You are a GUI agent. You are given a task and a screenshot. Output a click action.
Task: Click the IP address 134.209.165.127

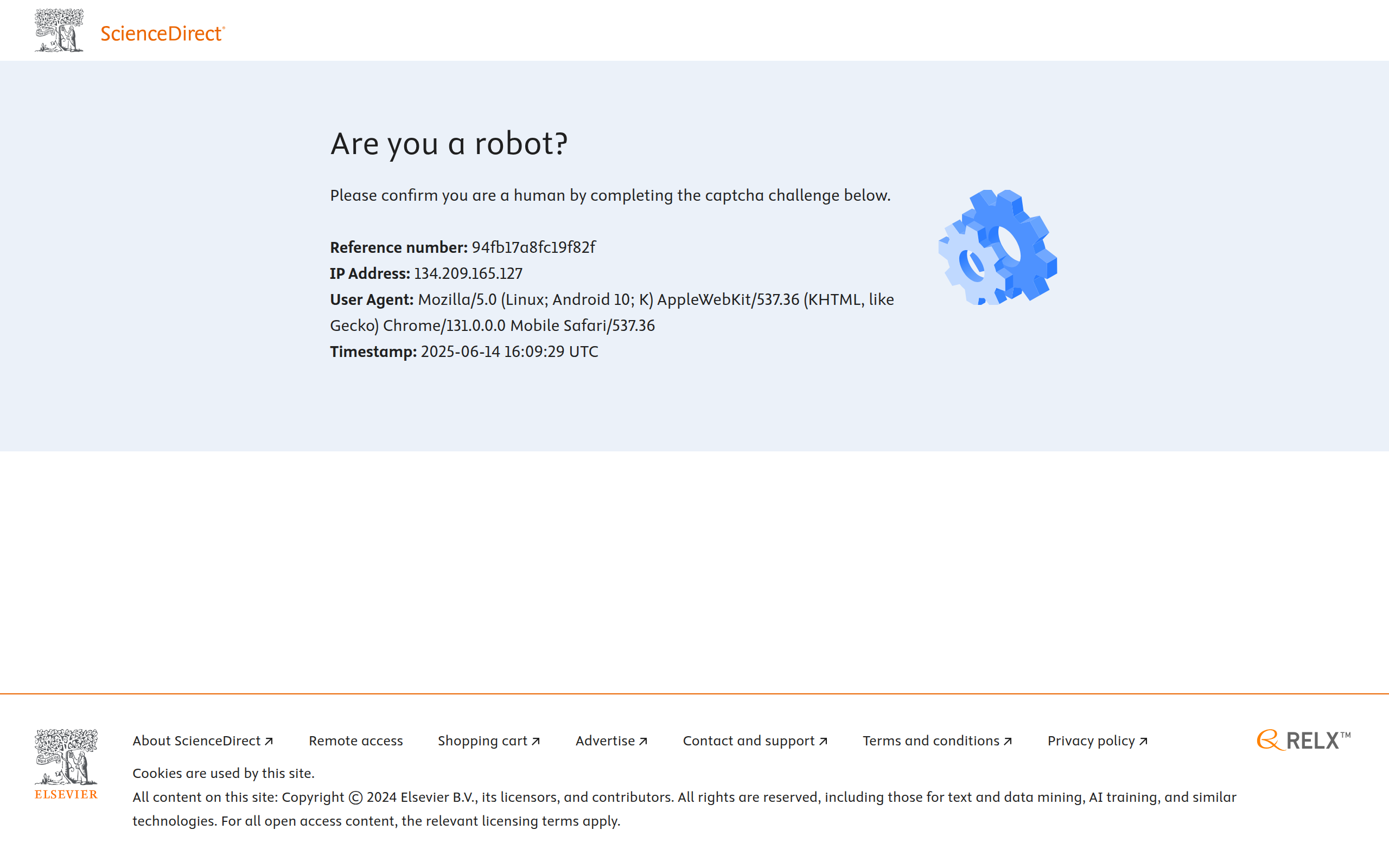468,273
